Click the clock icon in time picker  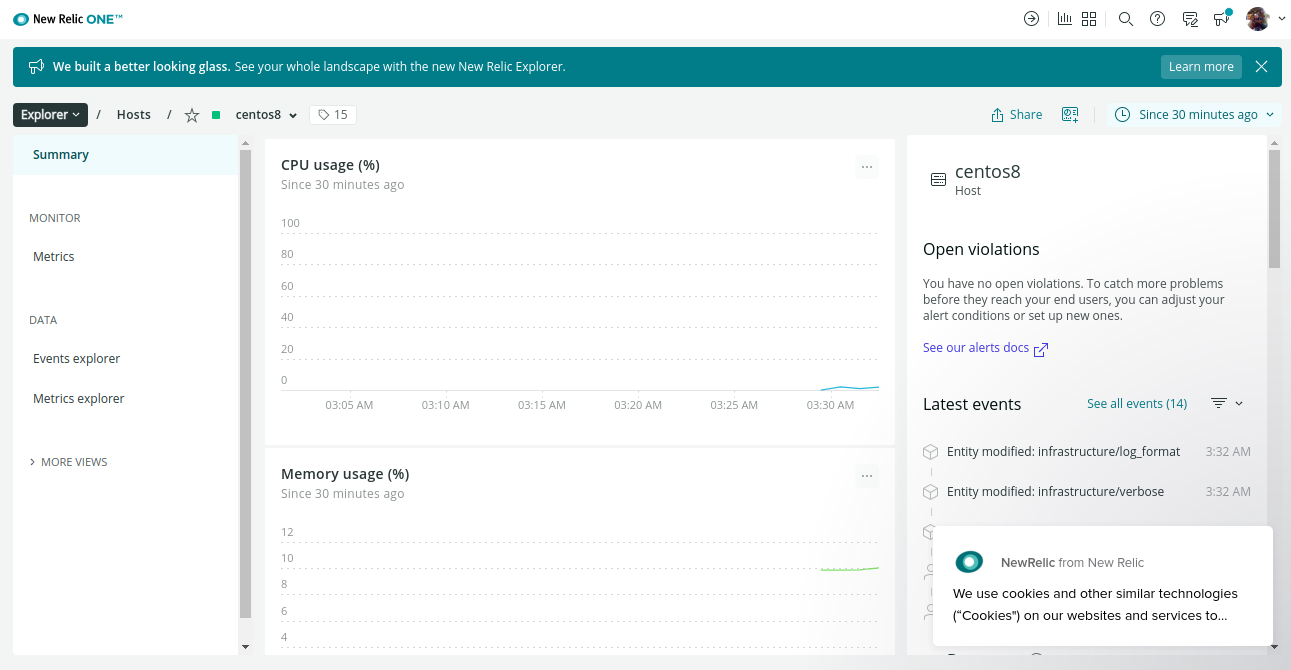pyautogui.click(x=1122, y=115)
